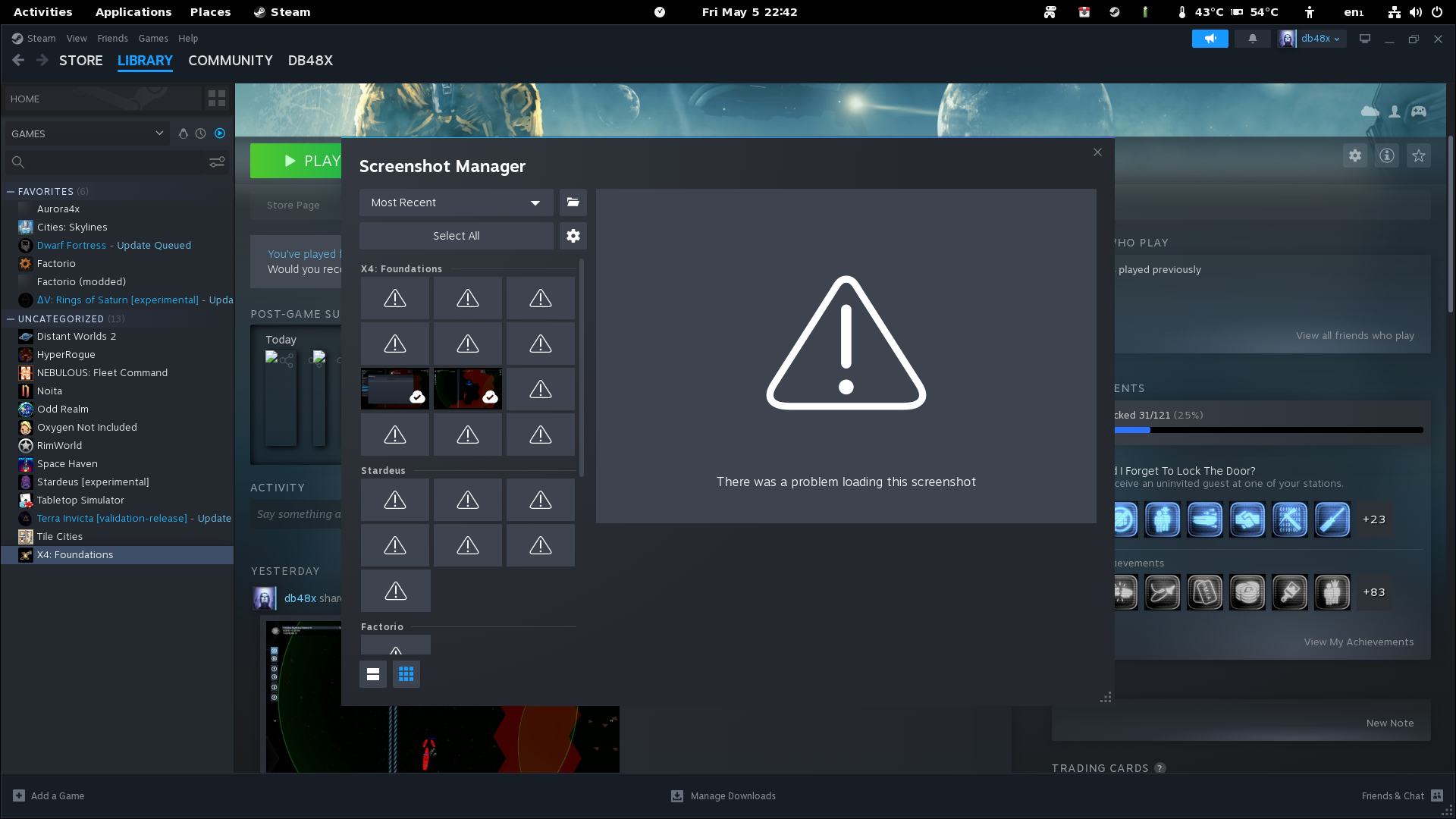
Task: Click the green PLAY button
Action: (297, 161)
